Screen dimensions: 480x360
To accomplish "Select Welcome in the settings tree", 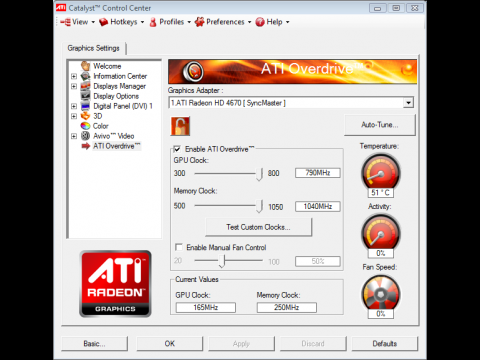I will tap(107, 66).
